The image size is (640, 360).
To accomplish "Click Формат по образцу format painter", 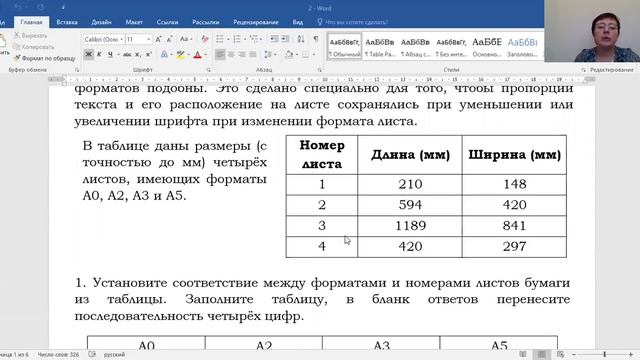I will point(45,58).
